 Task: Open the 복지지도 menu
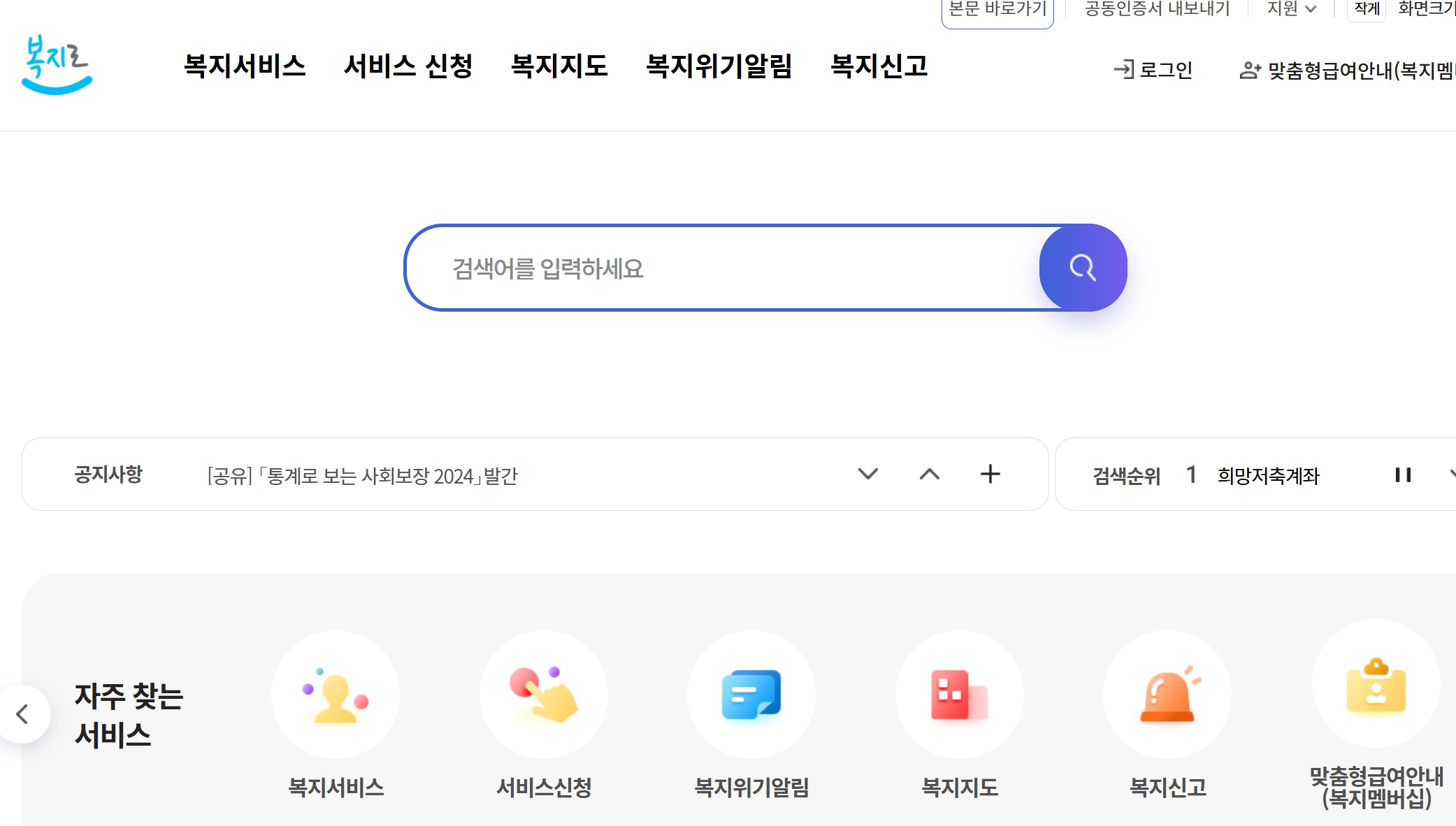click(x=559, y=68)
